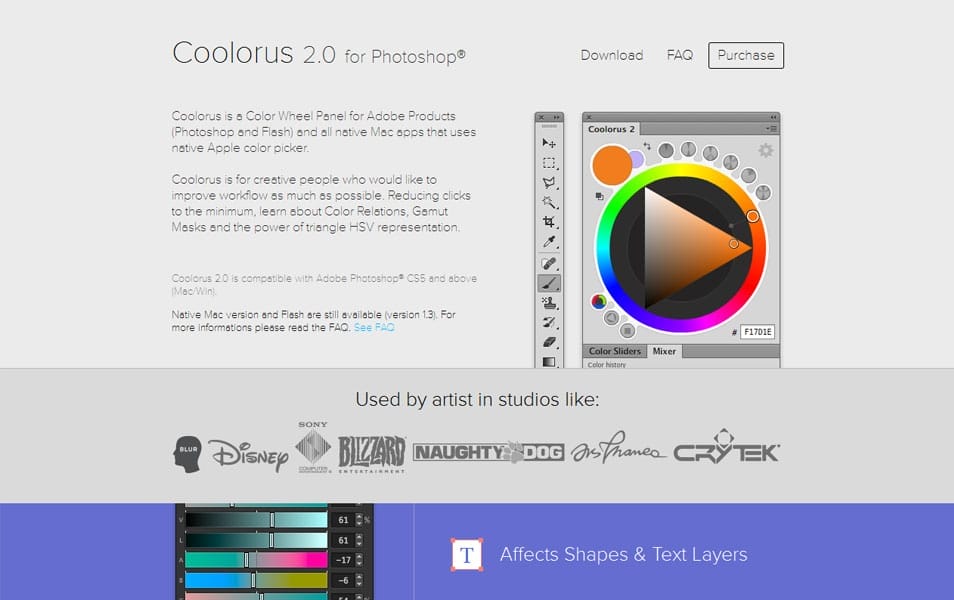Click the stepper arrows beside -17
954x600 pixels.
(359, 560)
